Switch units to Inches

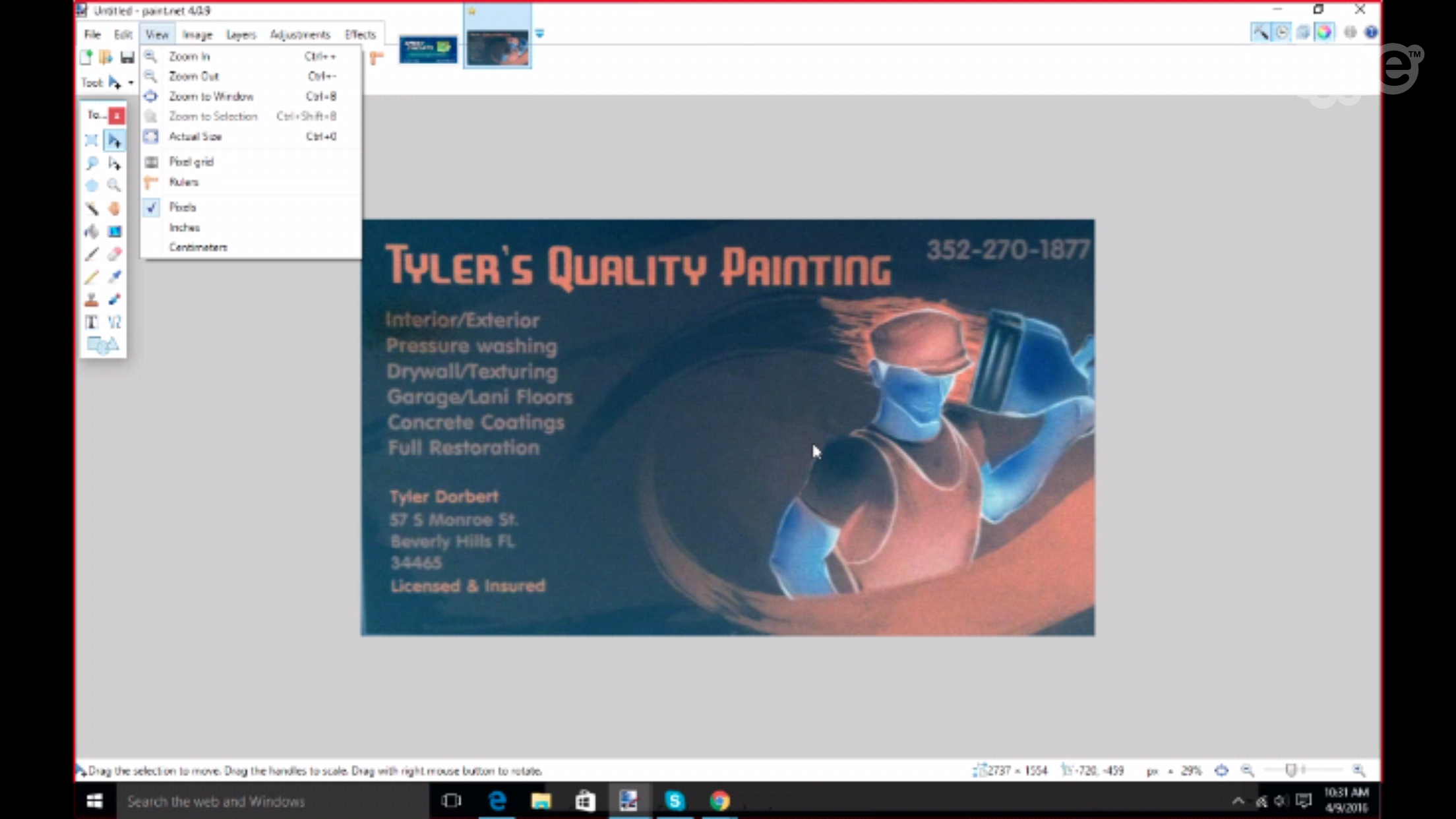point(184,228)
